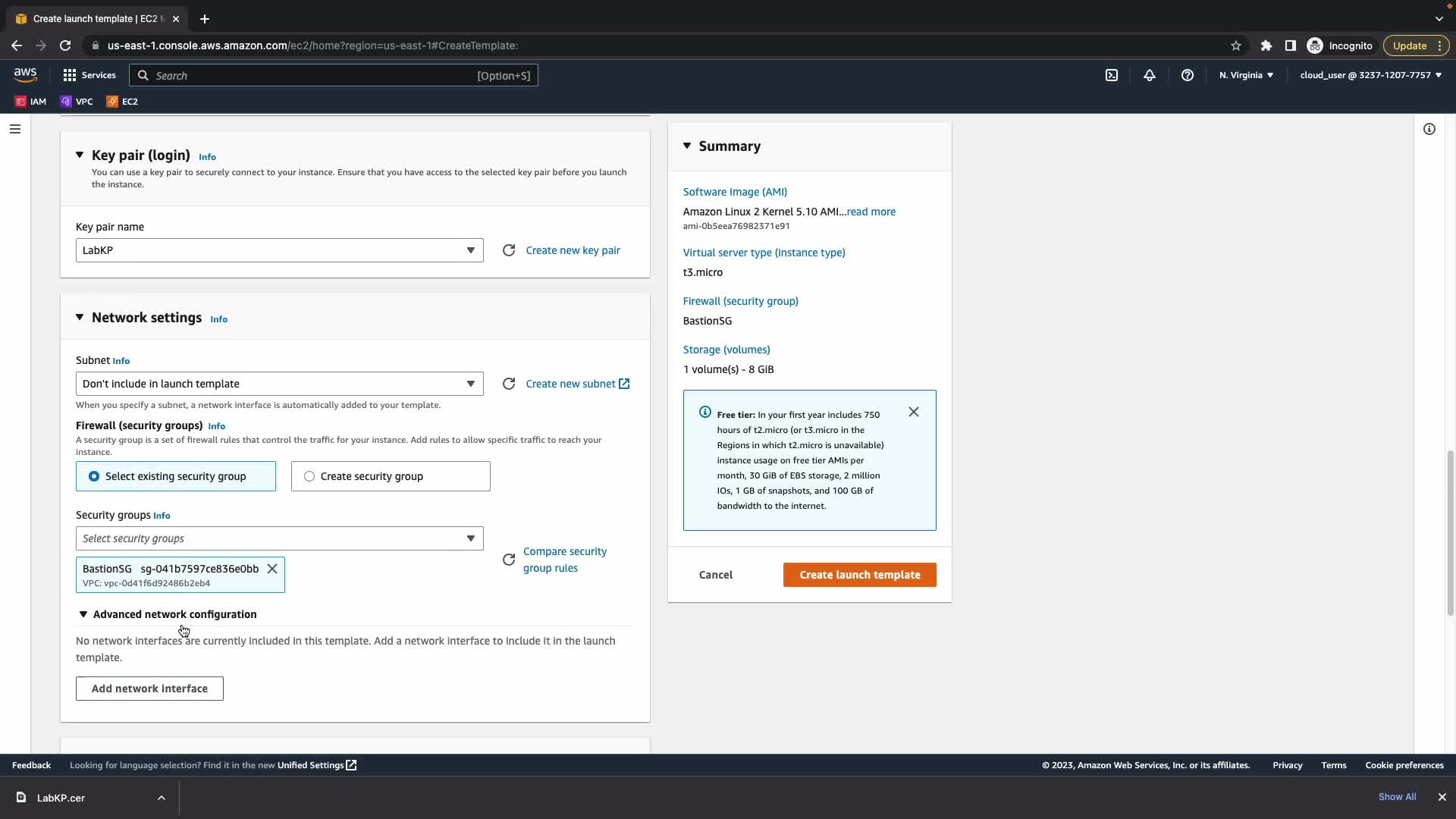Click the Services grid menu icon
Viewport: 1456px width, 819px height.
[70, 75]
